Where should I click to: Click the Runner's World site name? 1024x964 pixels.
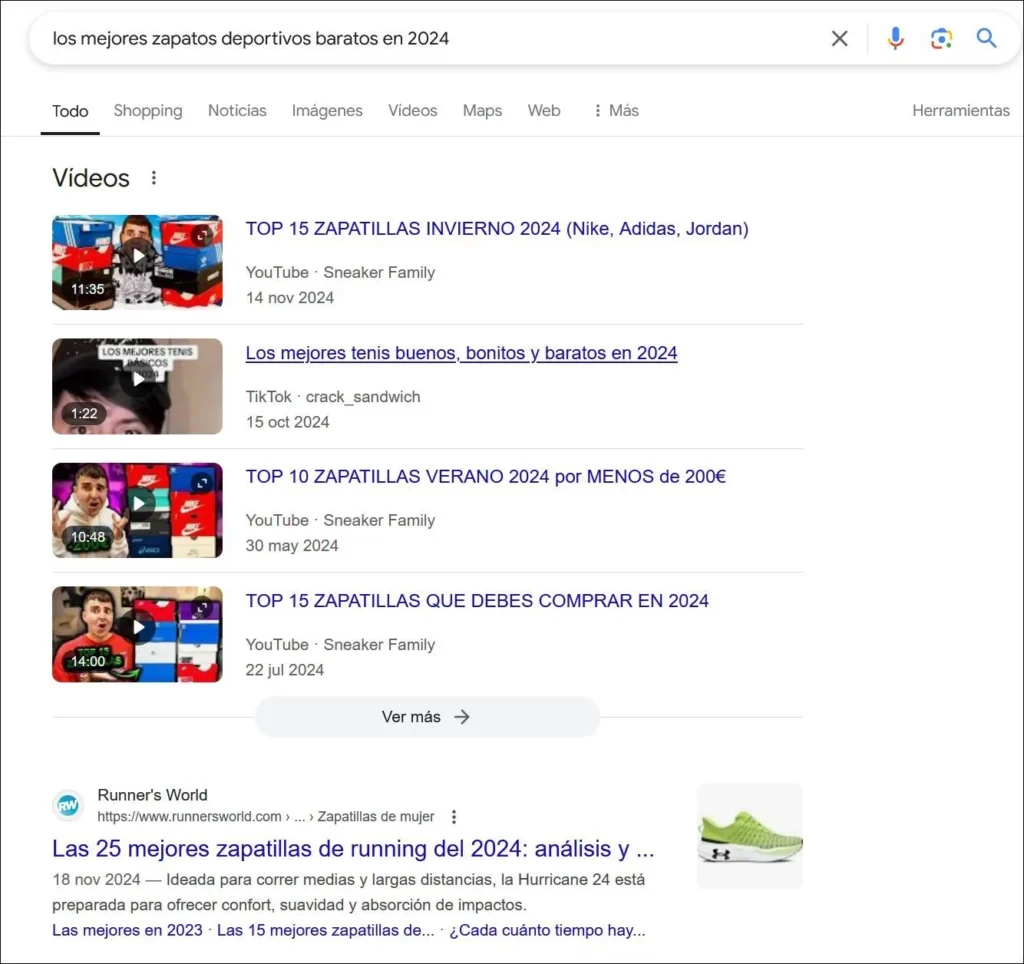click(x=152, y=795)
